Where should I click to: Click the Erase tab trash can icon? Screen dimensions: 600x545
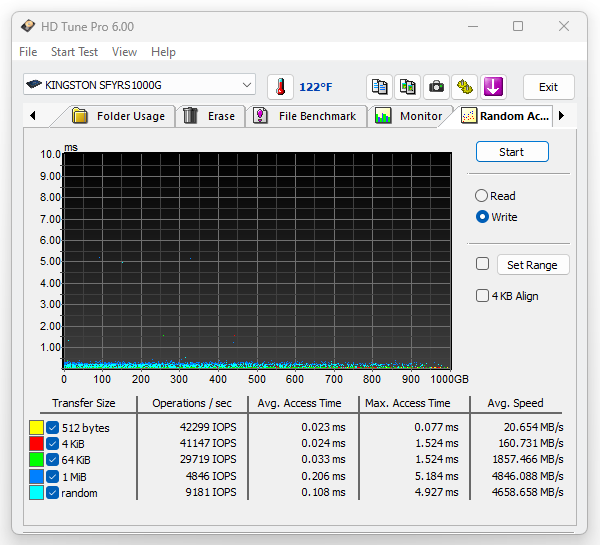point(190,116)
